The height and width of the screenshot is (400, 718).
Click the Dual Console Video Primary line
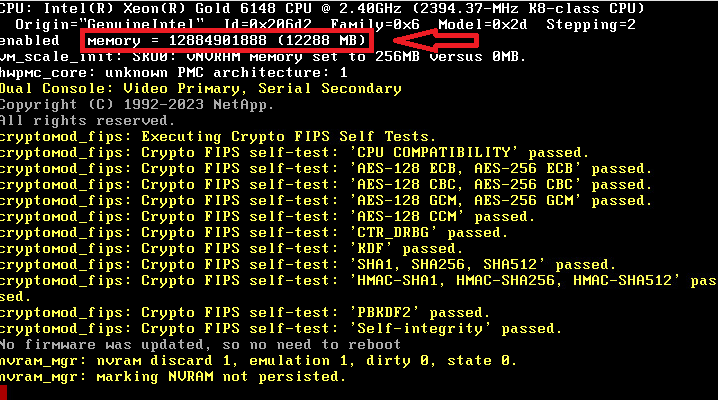[200, 88]
